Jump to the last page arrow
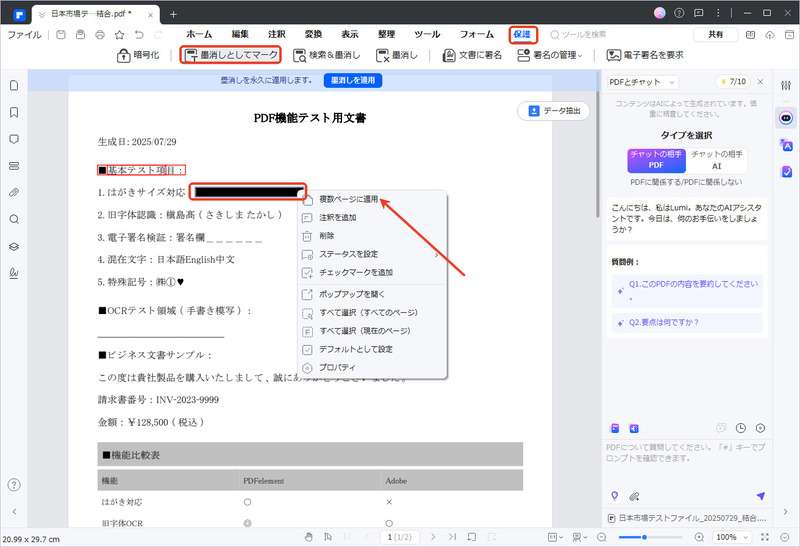 pos(452,537)
